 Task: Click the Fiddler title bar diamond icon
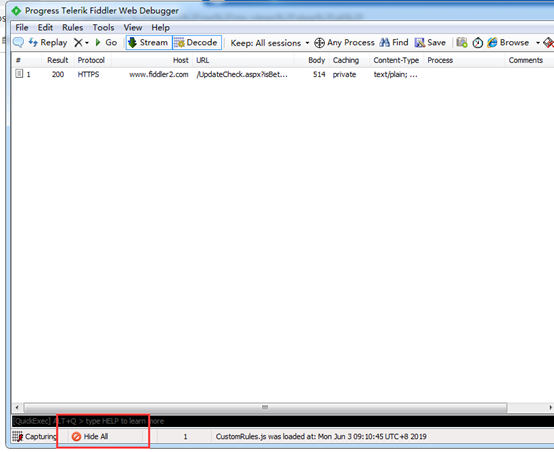(x=16, y=11)
